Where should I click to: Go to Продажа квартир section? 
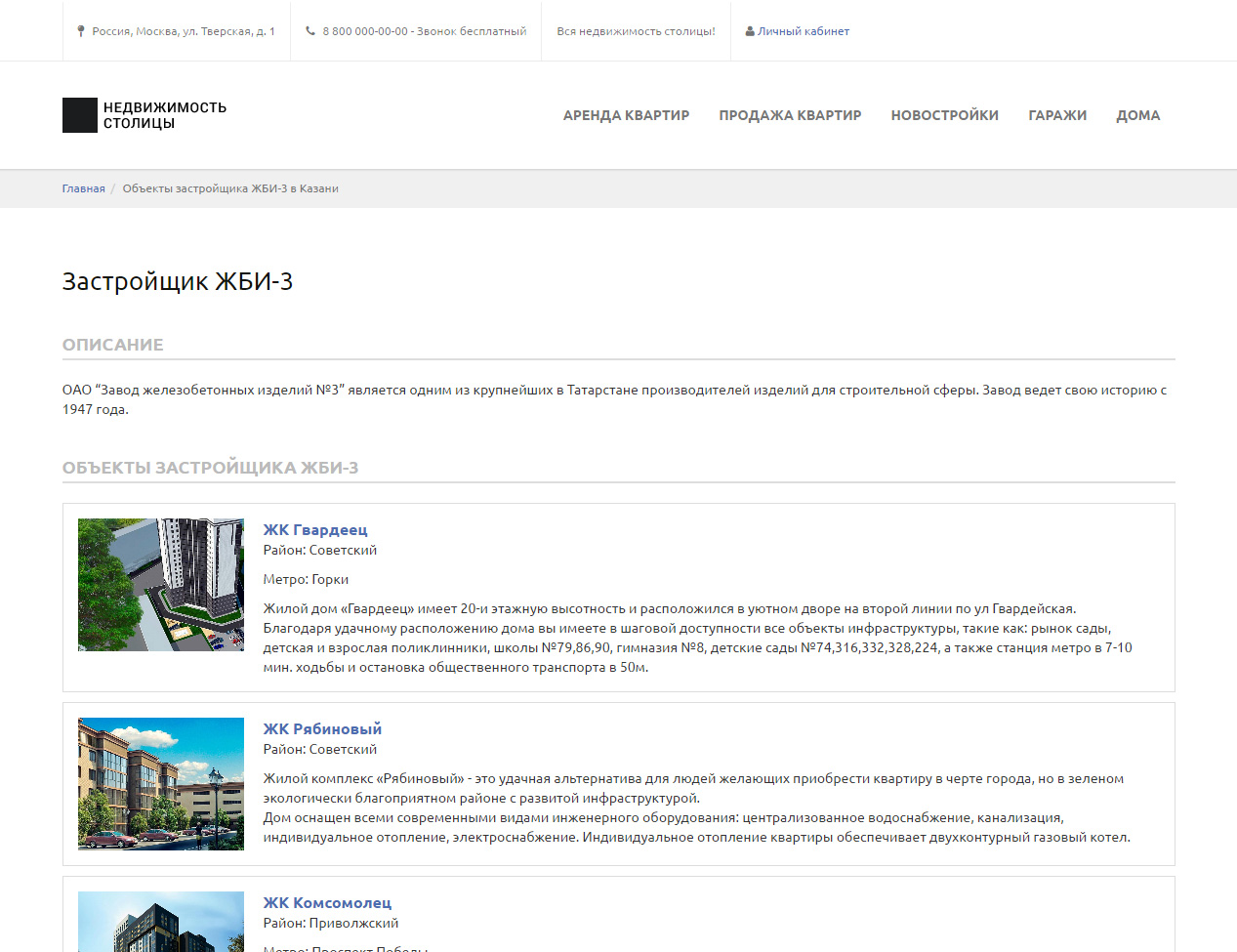click(x=790, y=115)
